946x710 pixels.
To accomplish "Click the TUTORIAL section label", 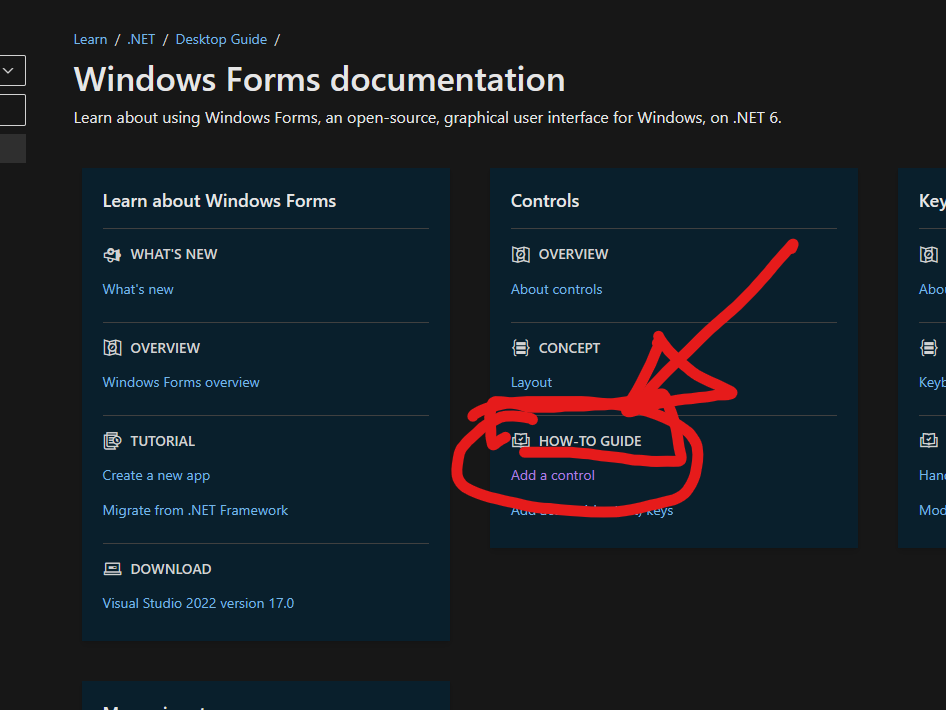I will [162, 441].
